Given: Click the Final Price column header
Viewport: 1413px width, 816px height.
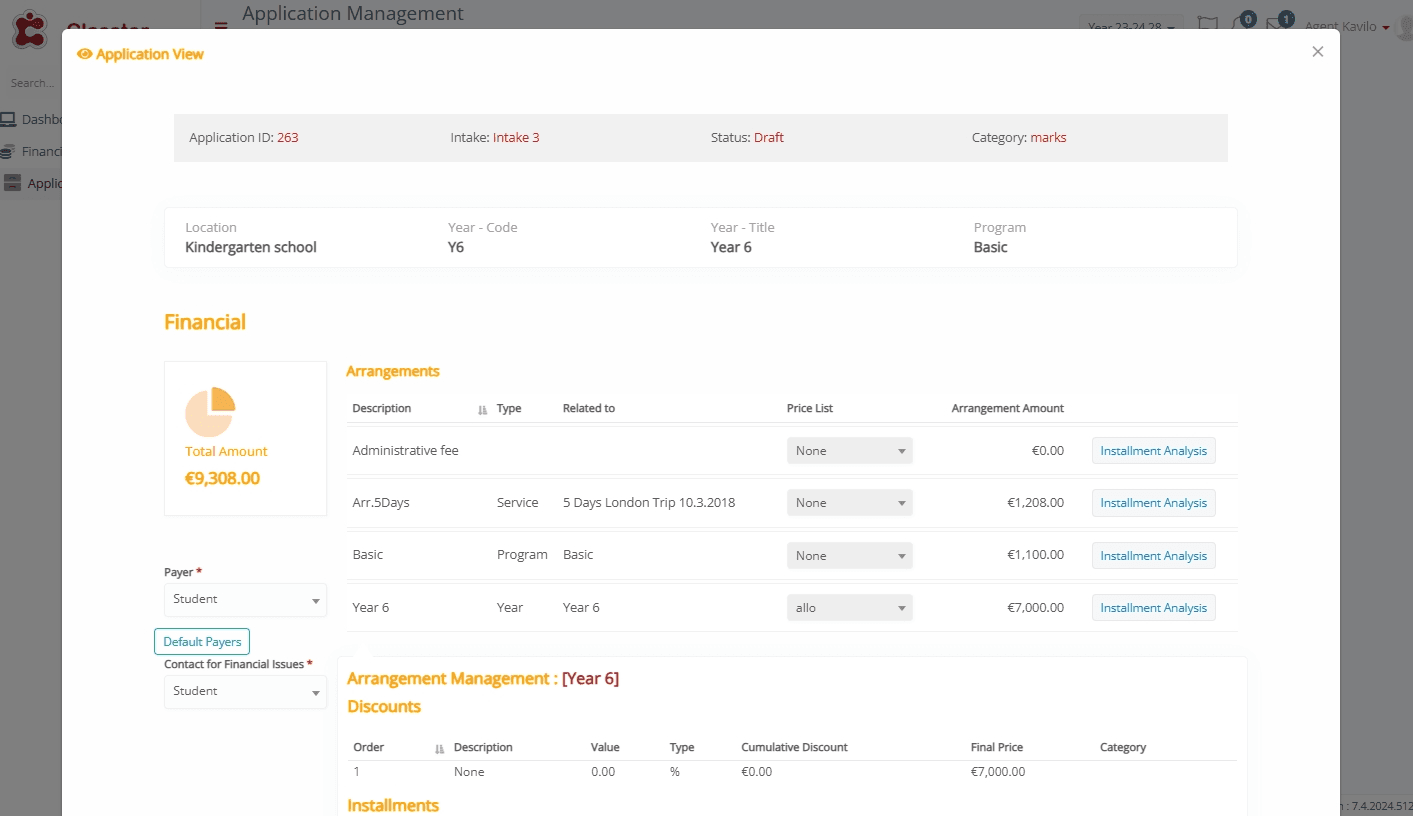Looking at the screenshot, I should [x=997, y=748].
